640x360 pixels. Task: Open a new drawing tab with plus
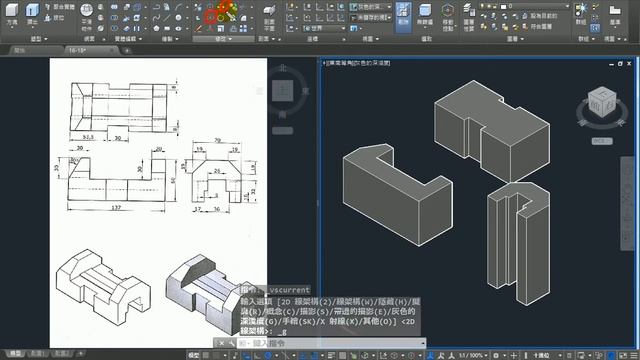point(127,51)
